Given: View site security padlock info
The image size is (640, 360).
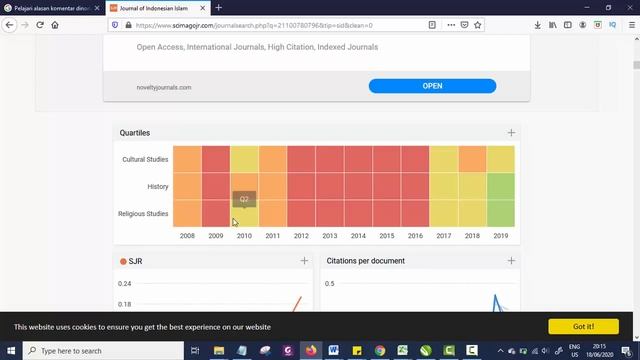Looking at the screenshot, I should click(129, 25).
